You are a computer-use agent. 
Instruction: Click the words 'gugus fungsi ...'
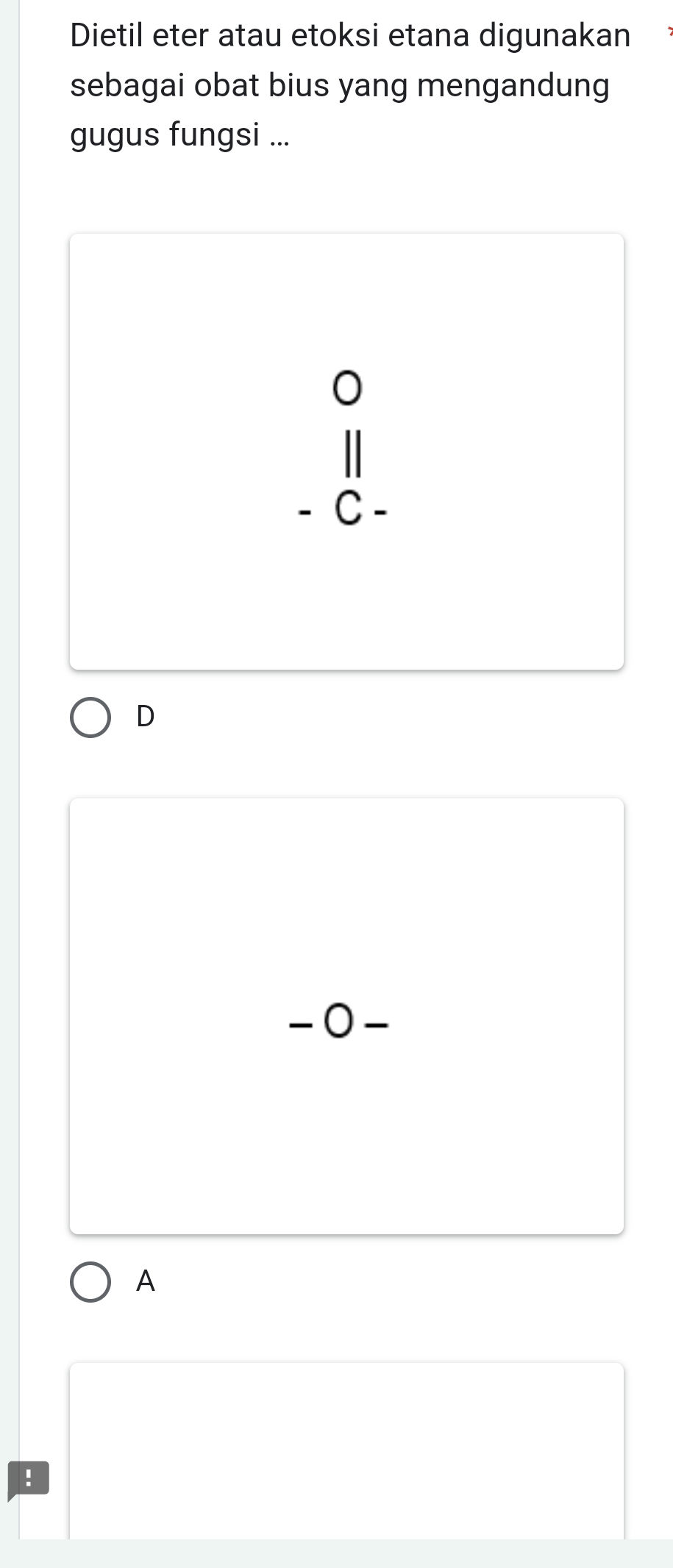point(179,135)
